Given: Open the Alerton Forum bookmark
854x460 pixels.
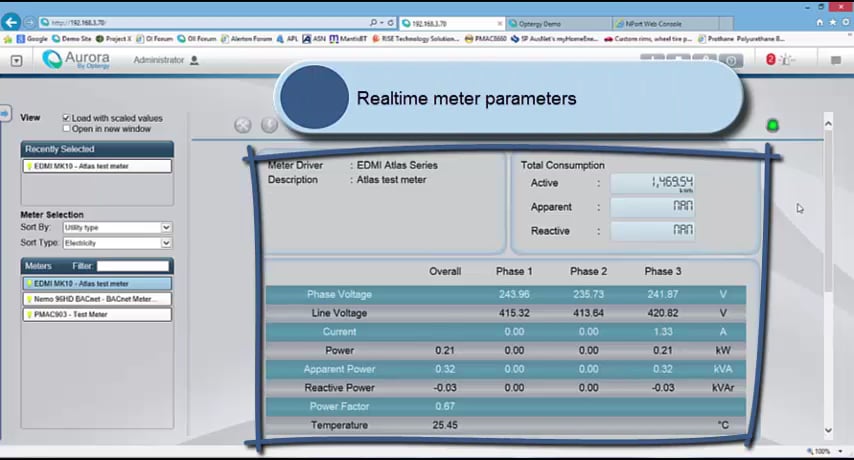Looking at the screenshot, I should pos(247,39).
